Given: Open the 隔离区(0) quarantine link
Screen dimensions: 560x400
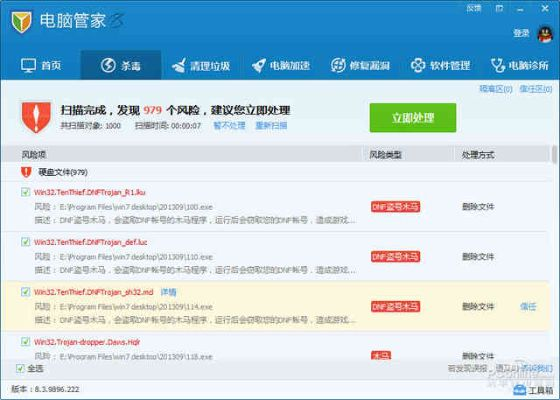Looking at the screenshot, I should [x=496, y=89].
